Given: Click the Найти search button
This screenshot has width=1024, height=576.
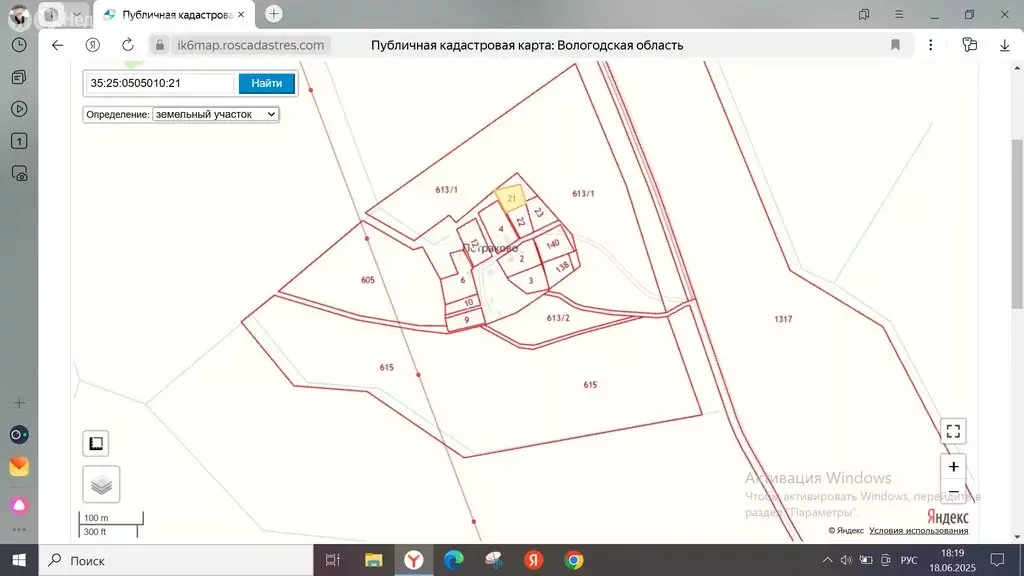Looking at the screenshot, I should click(x=266, y=83).
